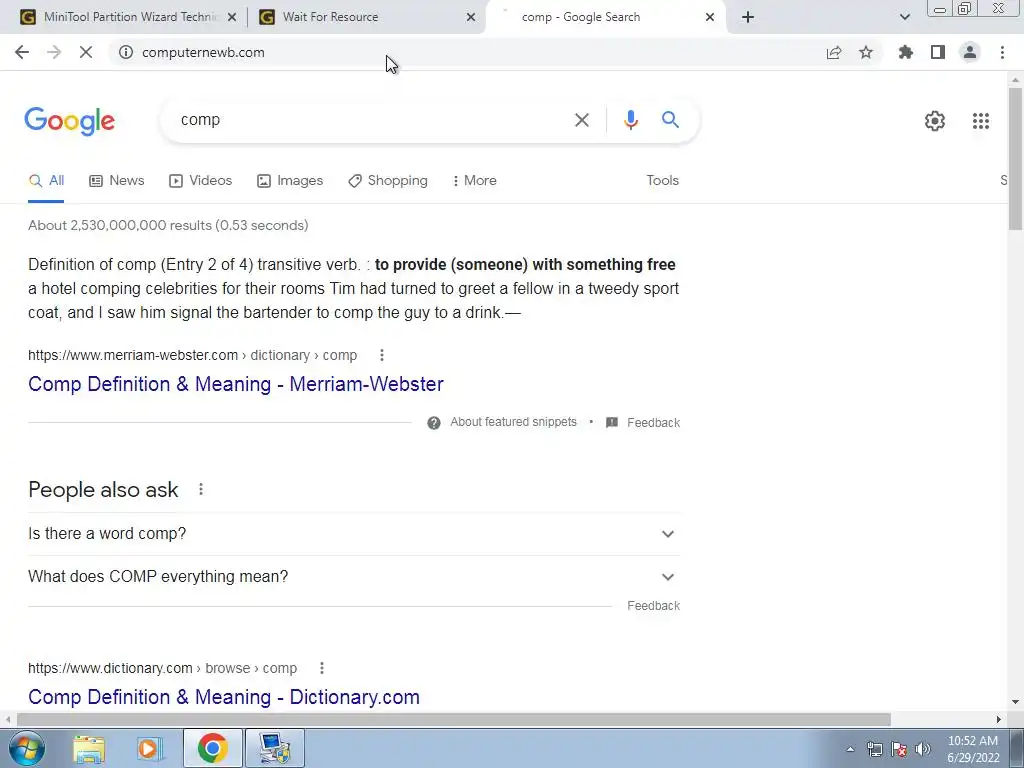
Task: Open Google settings gear
Action: click(x=935, y=121)
